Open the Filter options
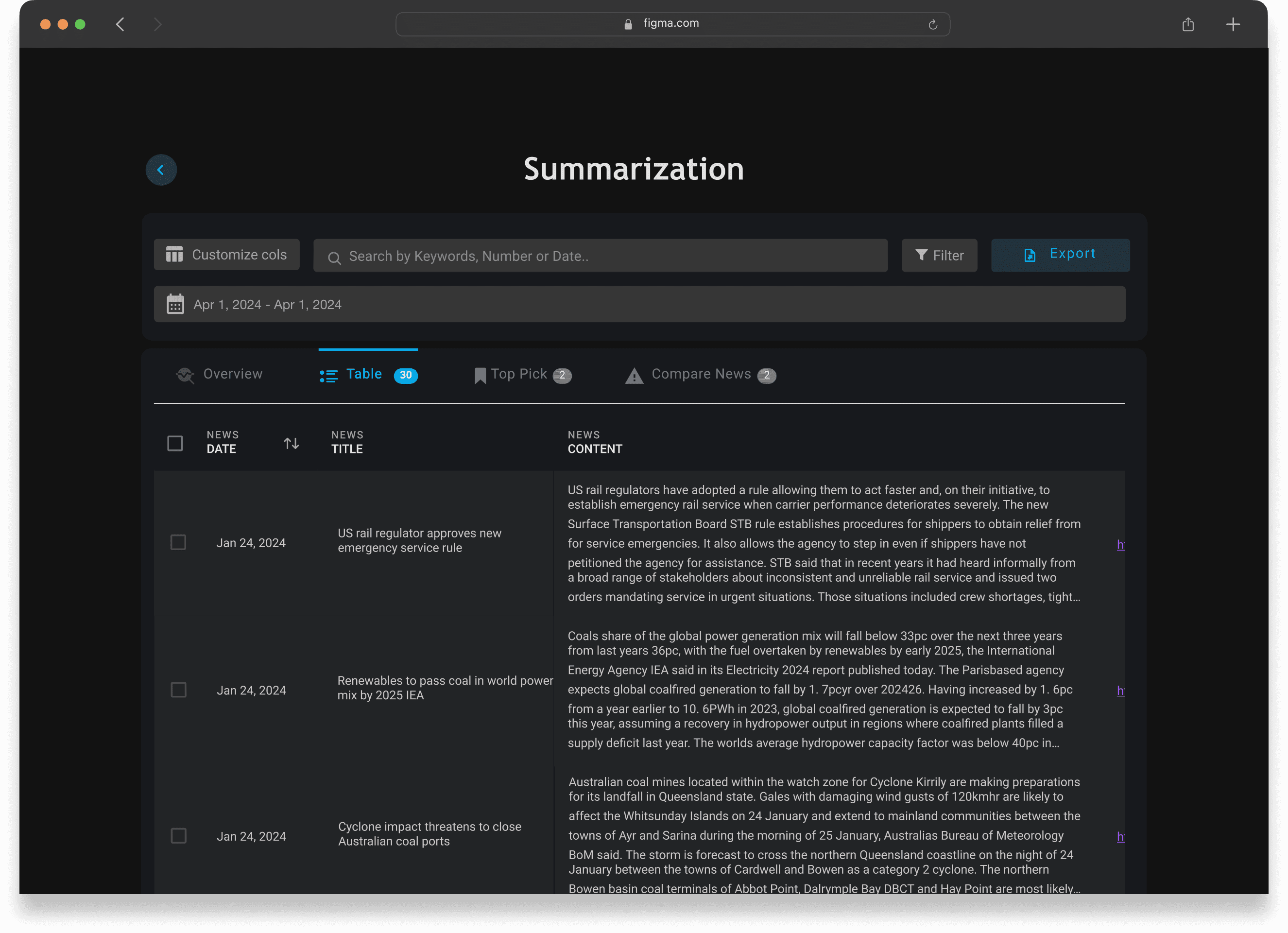Image resolution: width=1288 pixels, height=933 pixels. pos(939,256)
